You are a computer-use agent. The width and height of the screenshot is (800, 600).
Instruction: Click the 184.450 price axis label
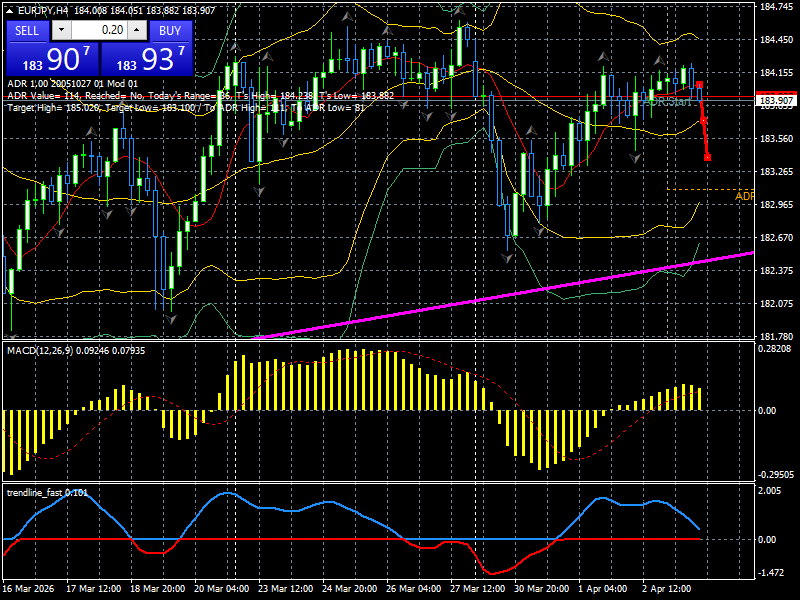[x=777, y=40]
